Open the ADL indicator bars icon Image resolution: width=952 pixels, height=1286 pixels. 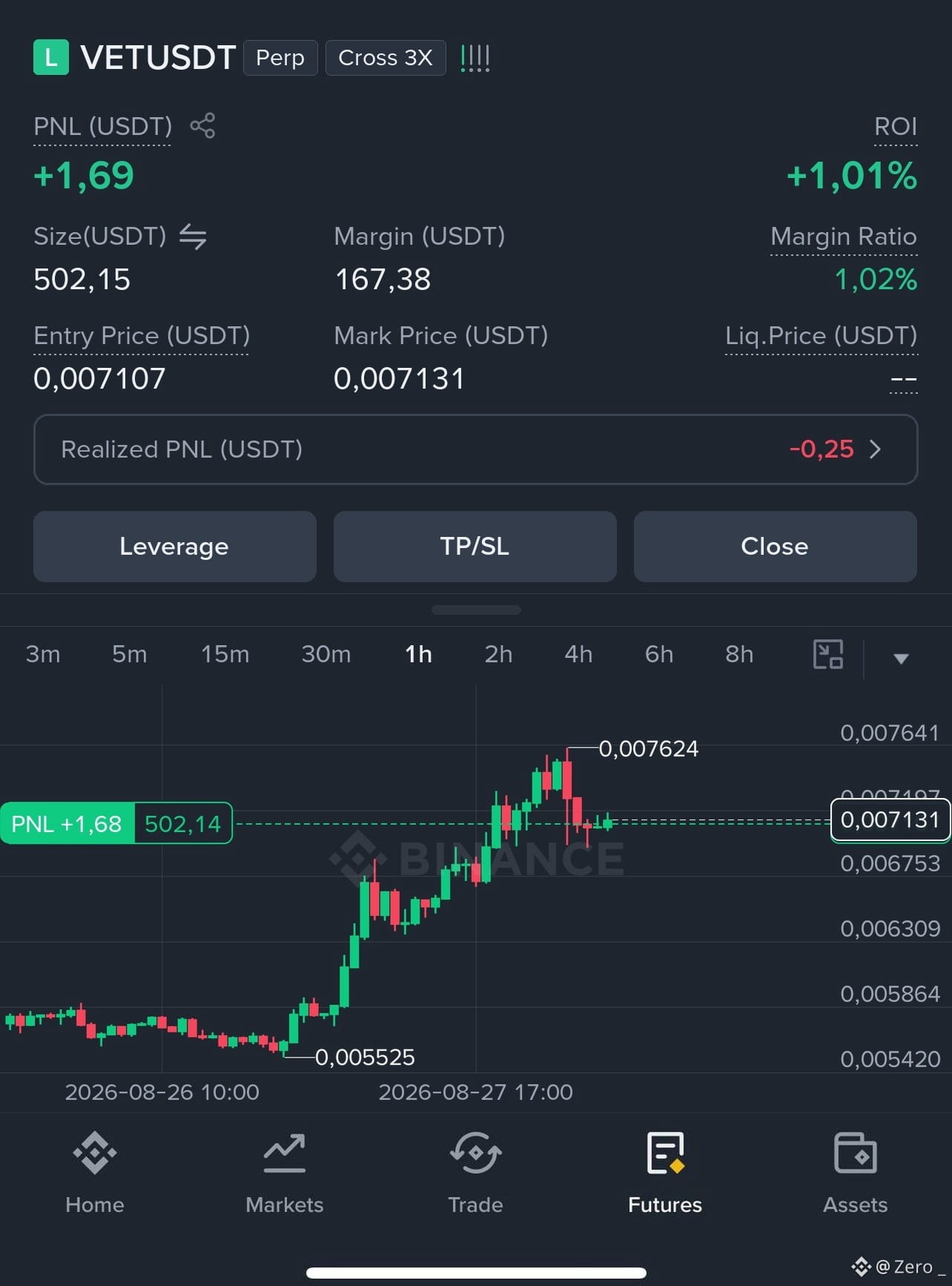(475, 58)
